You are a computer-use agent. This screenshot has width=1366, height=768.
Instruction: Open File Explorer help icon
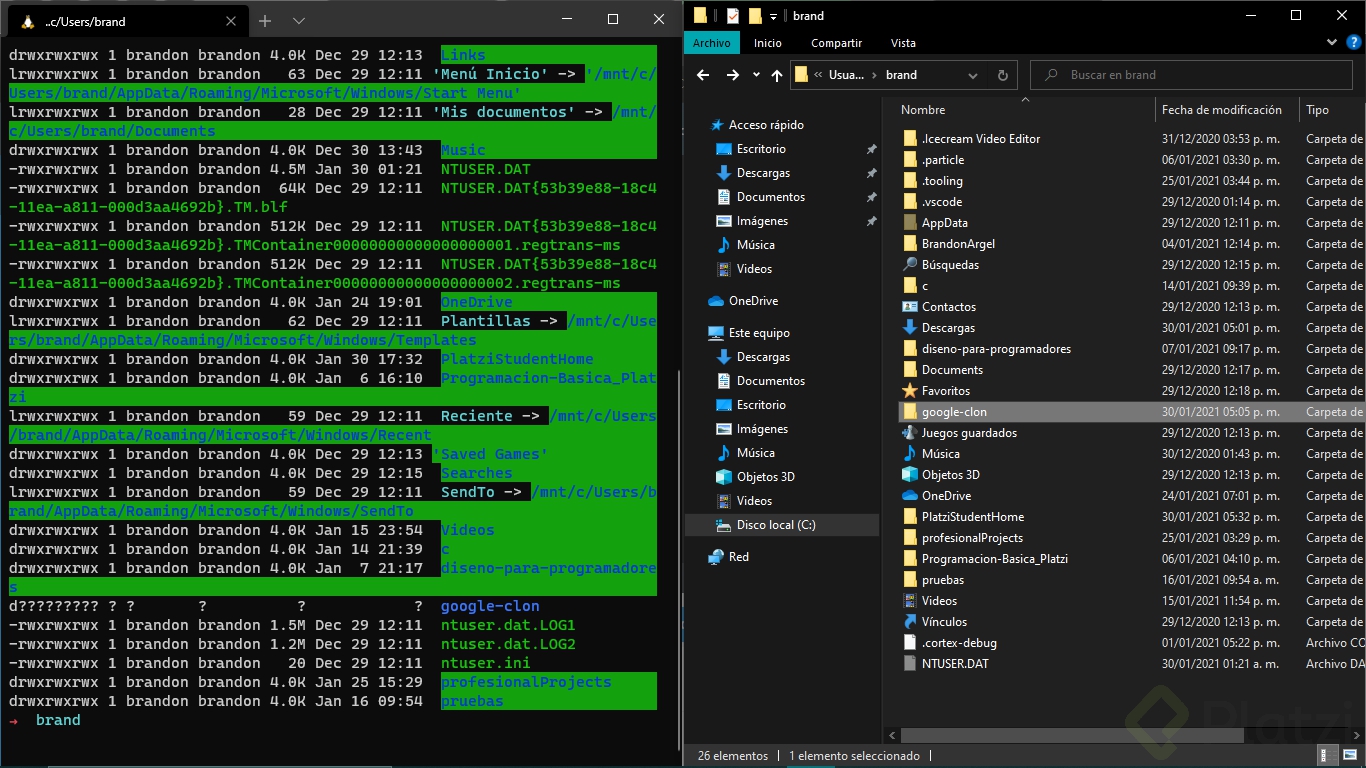tap(1353, 43)
